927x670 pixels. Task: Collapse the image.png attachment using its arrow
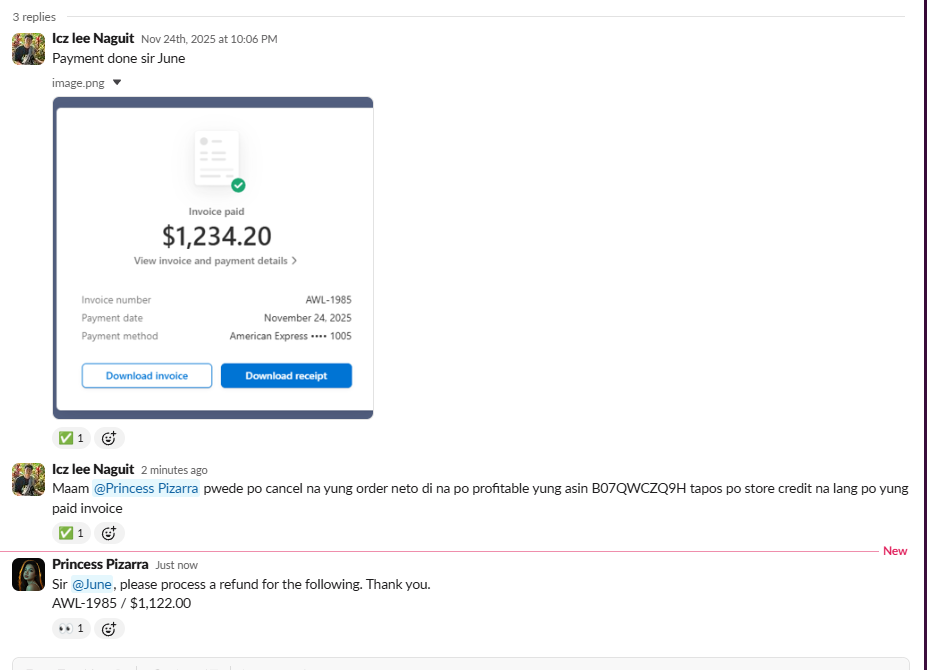click(117, 83)
